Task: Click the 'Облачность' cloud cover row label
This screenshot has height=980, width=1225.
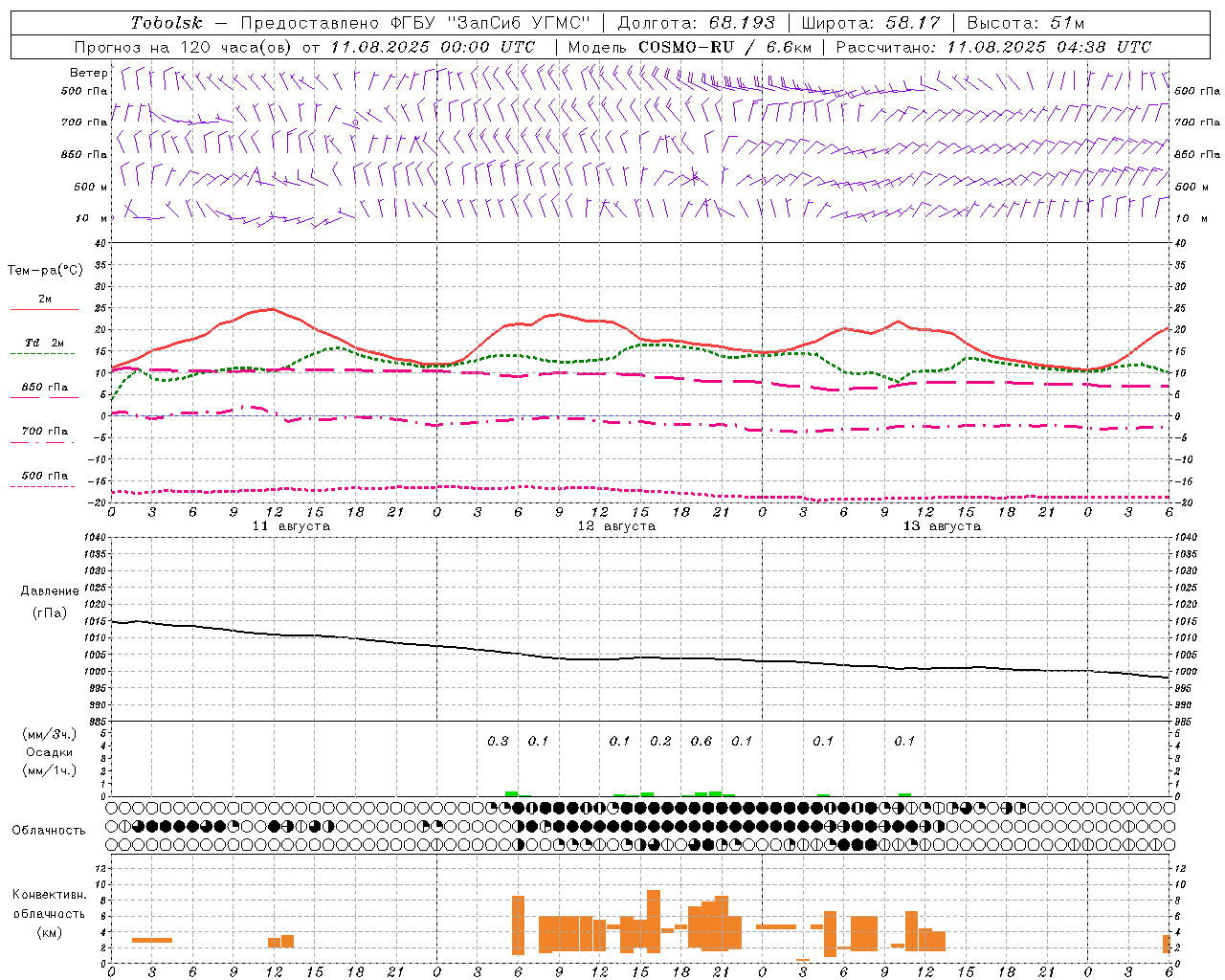Action: click(49, 831)
